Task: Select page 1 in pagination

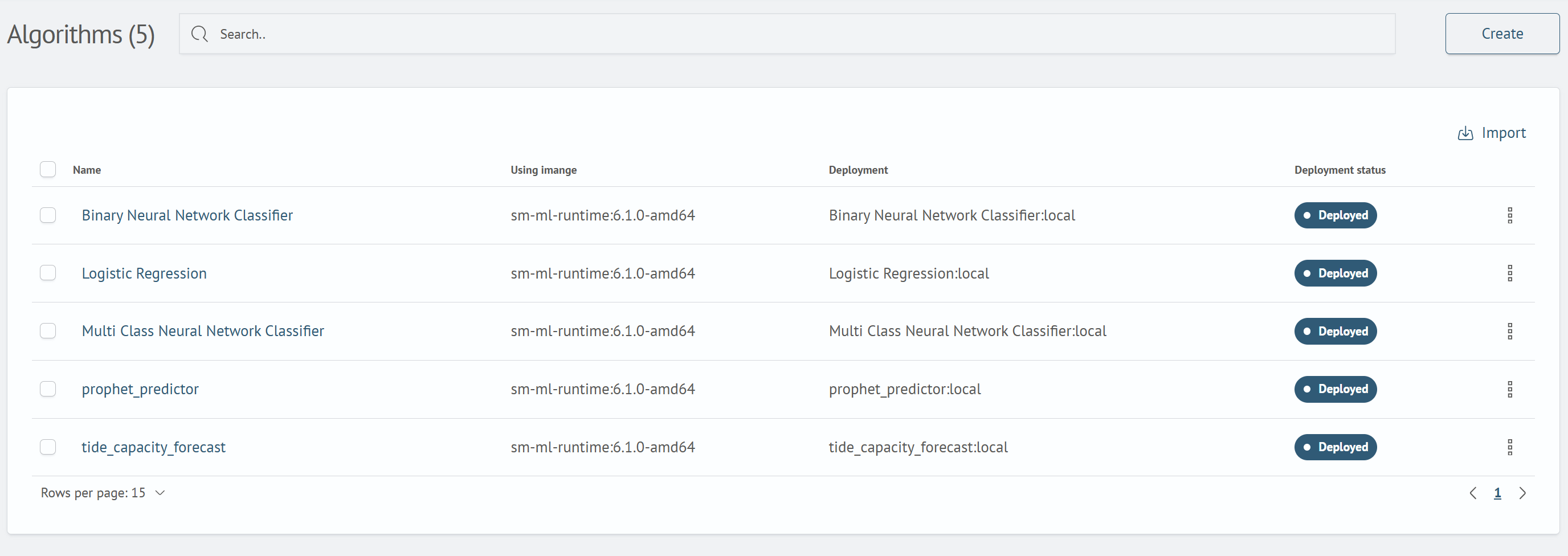Action: [1497, 493]
